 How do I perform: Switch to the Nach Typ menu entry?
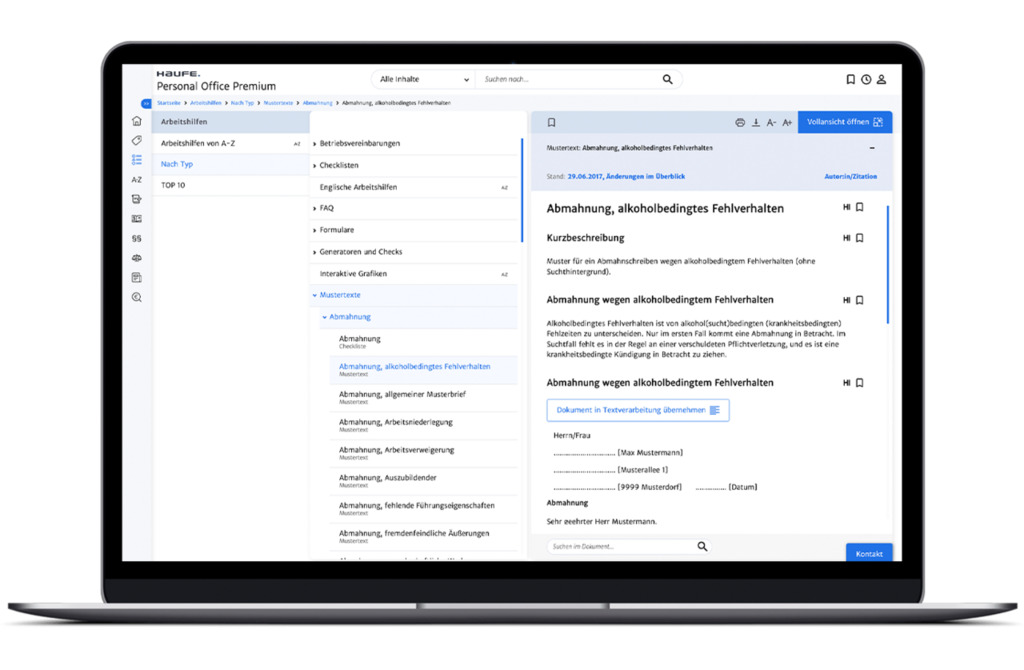tap(177, 162)
